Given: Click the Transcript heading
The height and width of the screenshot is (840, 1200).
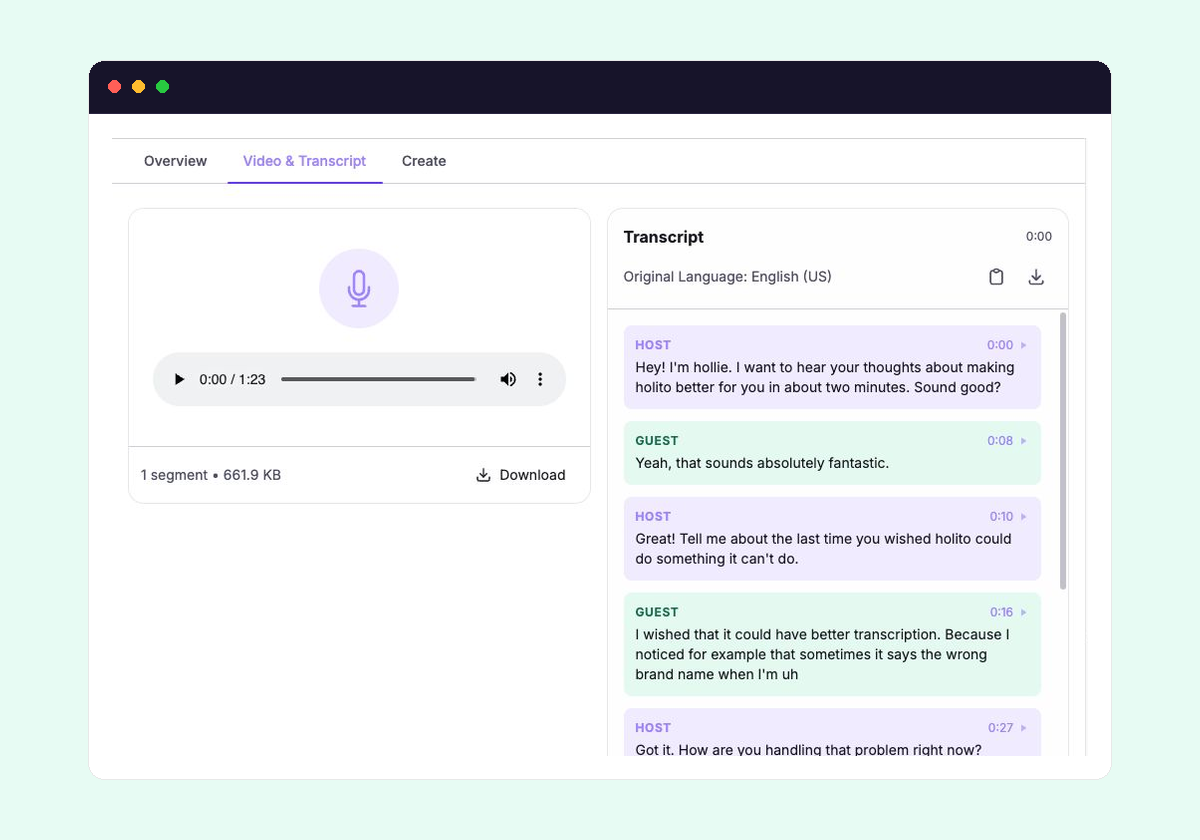Looking at the screenshot, I should [x=663, y=237].
